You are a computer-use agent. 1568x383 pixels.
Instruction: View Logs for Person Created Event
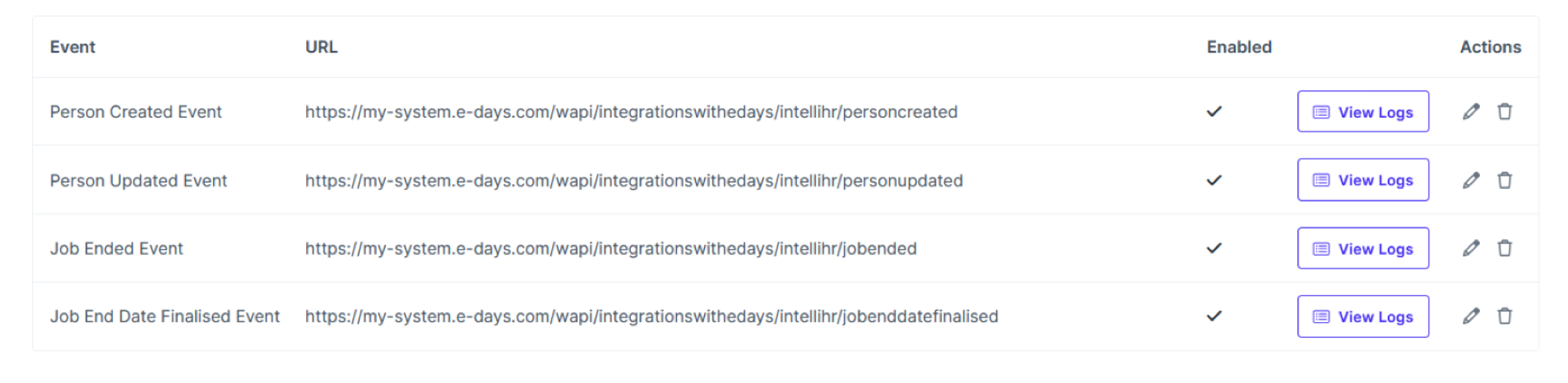pyautogui.click(x=1362, y=112)
